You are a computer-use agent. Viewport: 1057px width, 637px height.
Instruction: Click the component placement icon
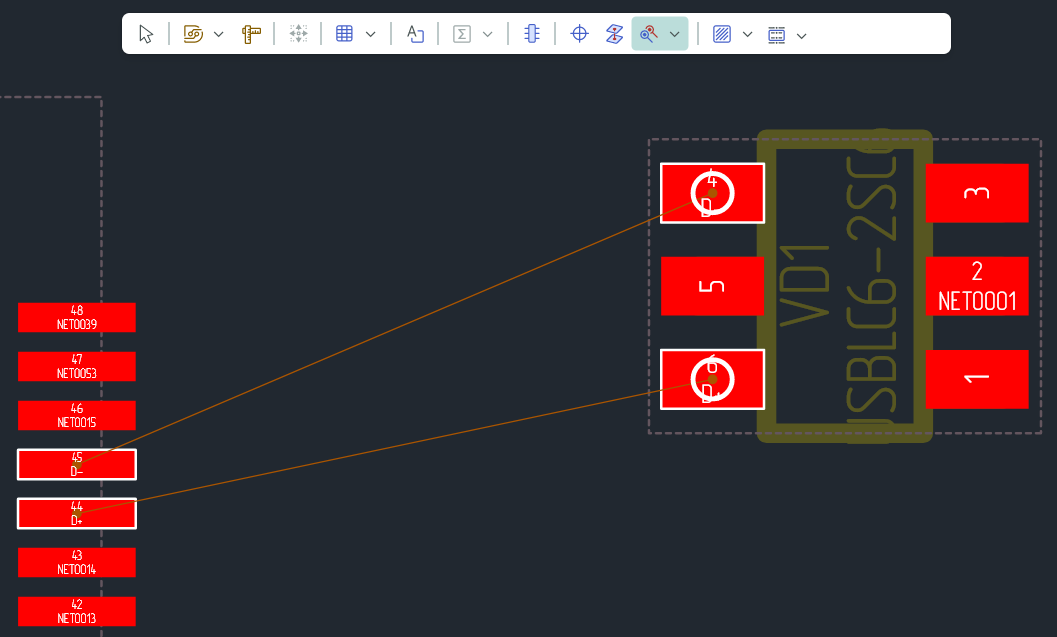tap(531, 34)
